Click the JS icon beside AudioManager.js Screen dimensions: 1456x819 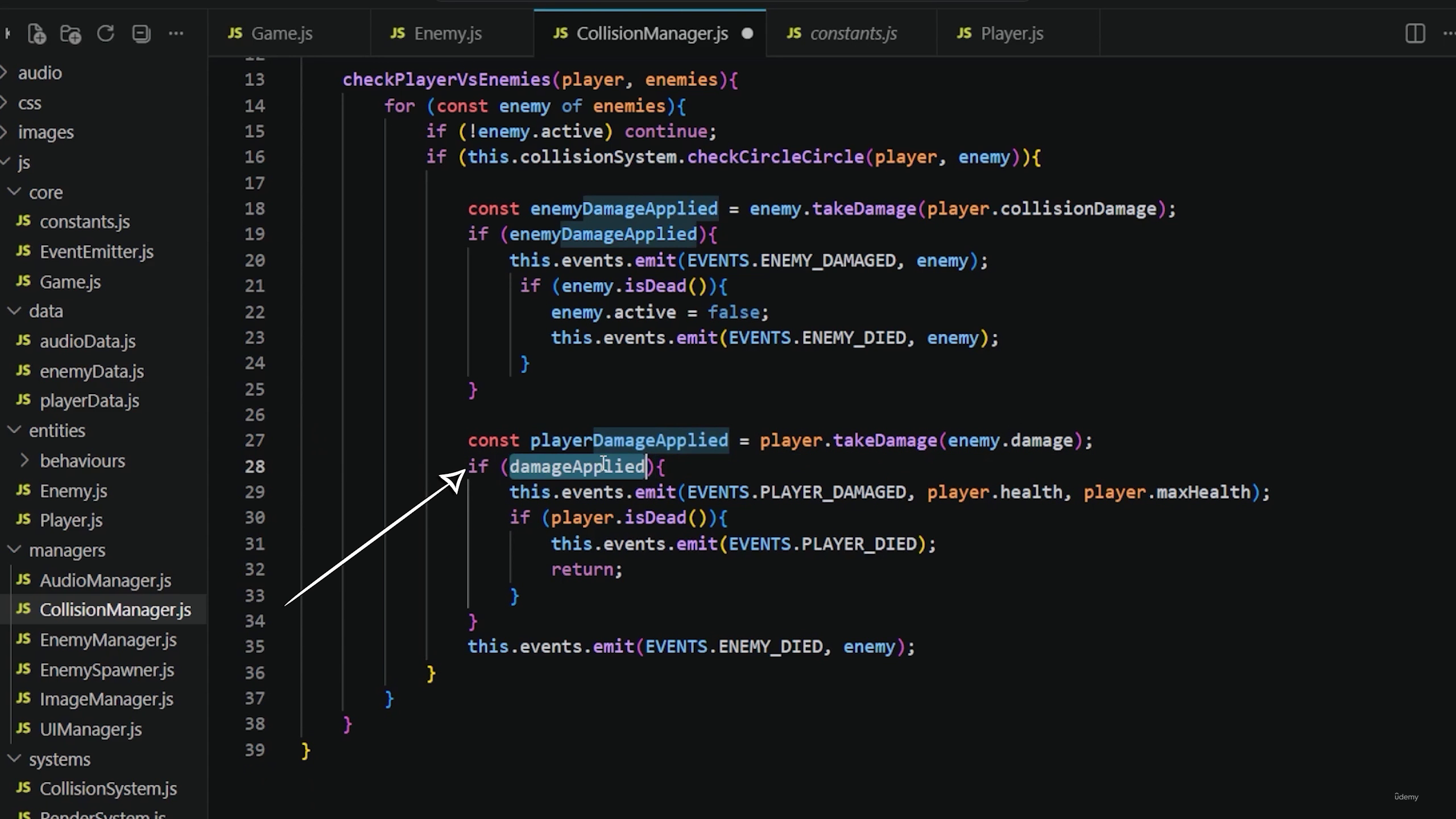[23, 580]
